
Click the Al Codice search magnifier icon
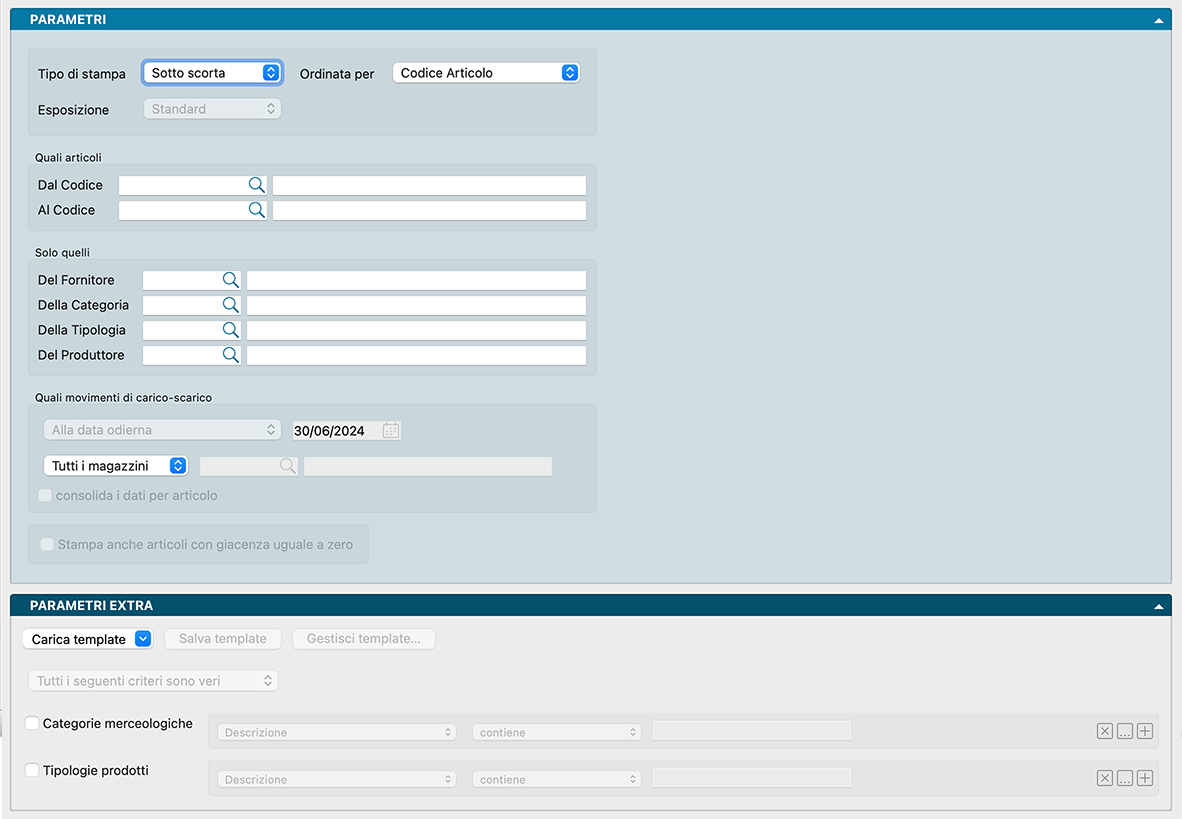tap(256, 210)
